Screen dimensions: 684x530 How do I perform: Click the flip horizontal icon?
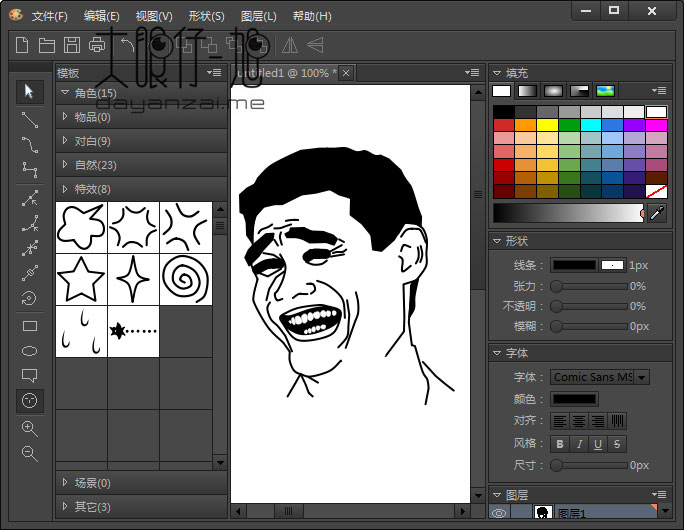[x=290, y=45]
